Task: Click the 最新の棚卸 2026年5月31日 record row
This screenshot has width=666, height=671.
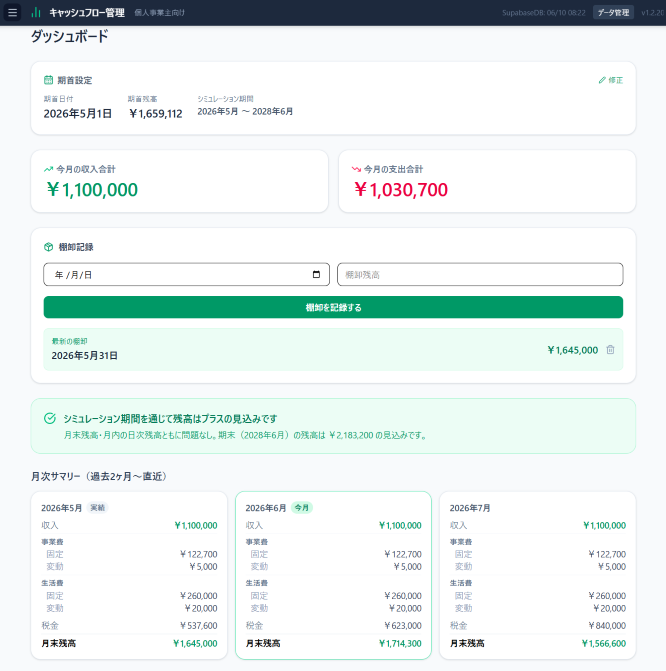Action: [x=333, y=349]
